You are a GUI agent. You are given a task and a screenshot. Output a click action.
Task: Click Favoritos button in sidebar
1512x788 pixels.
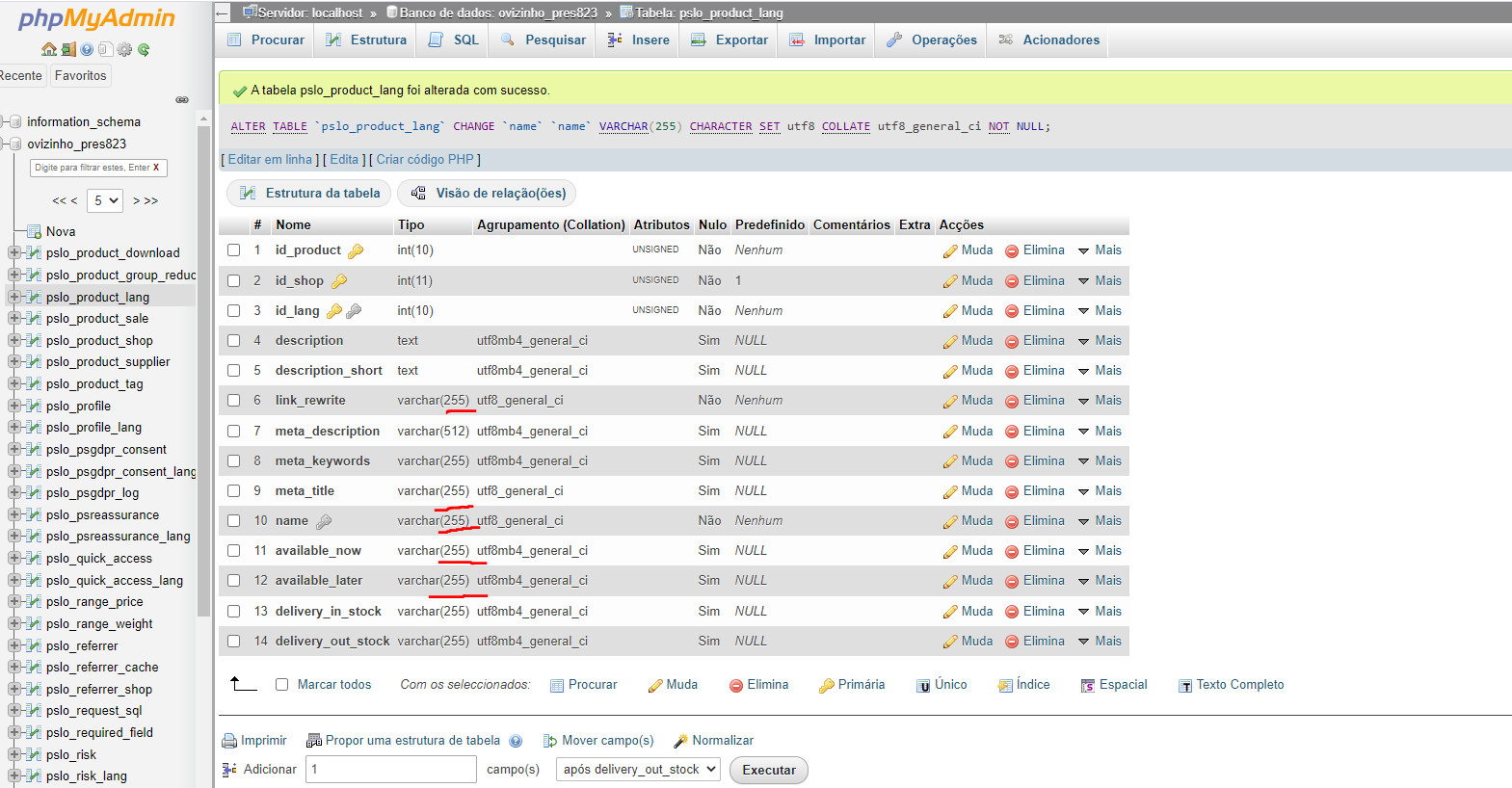(x=81, y=76)
